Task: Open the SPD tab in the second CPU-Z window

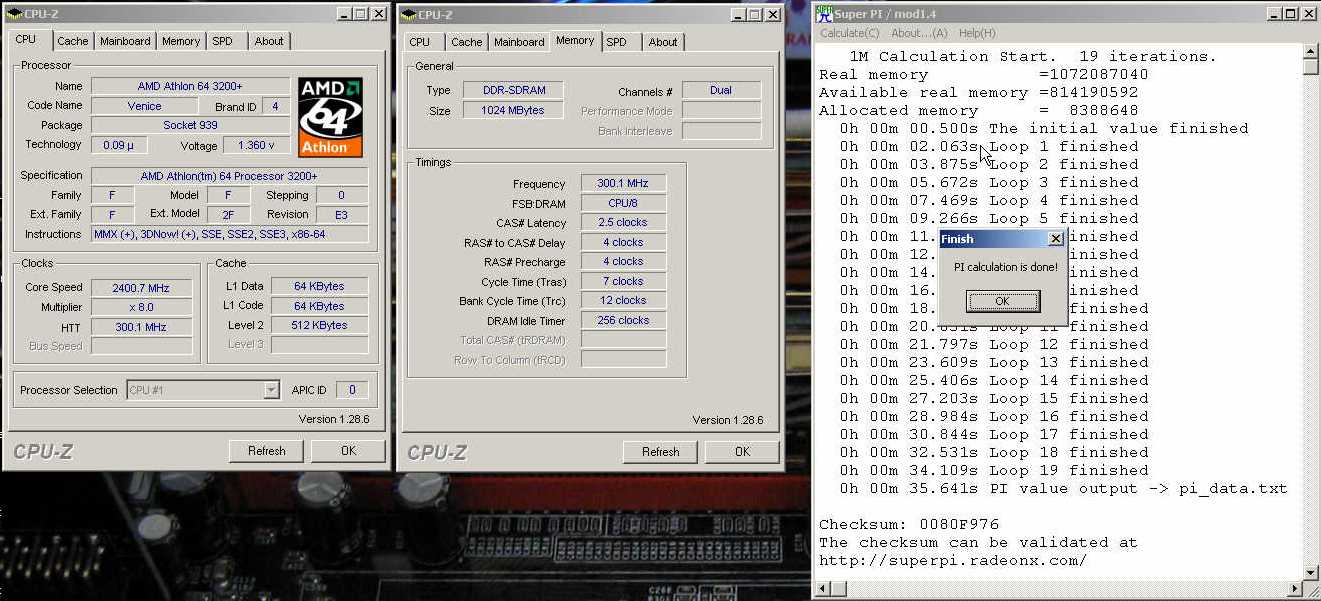Action: 616,42
